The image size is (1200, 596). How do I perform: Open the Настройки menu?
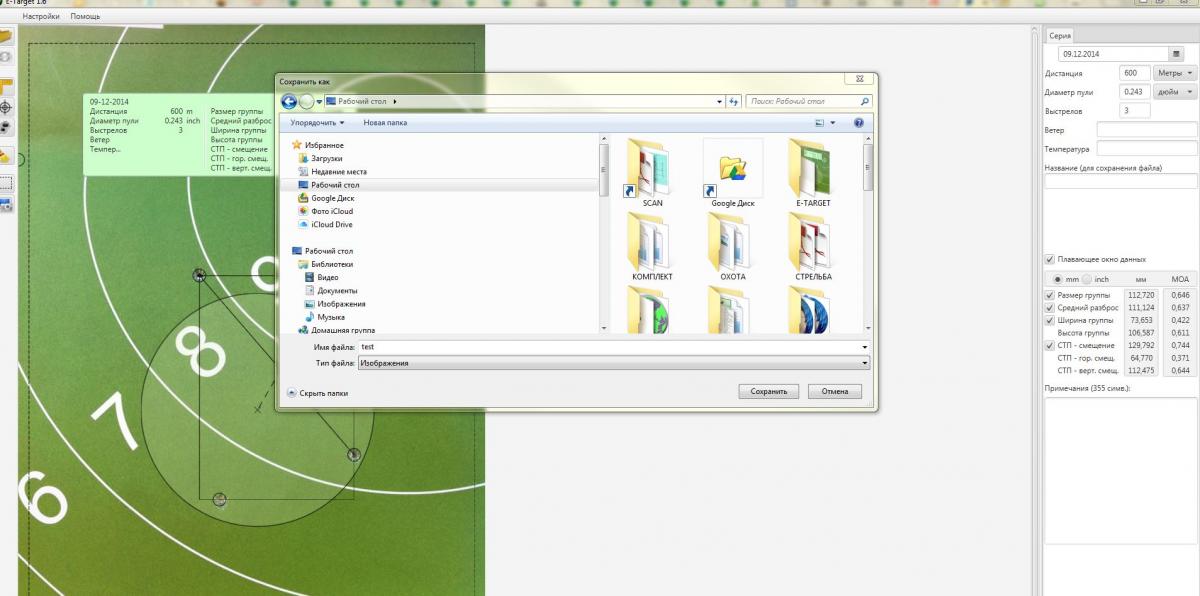40,17
